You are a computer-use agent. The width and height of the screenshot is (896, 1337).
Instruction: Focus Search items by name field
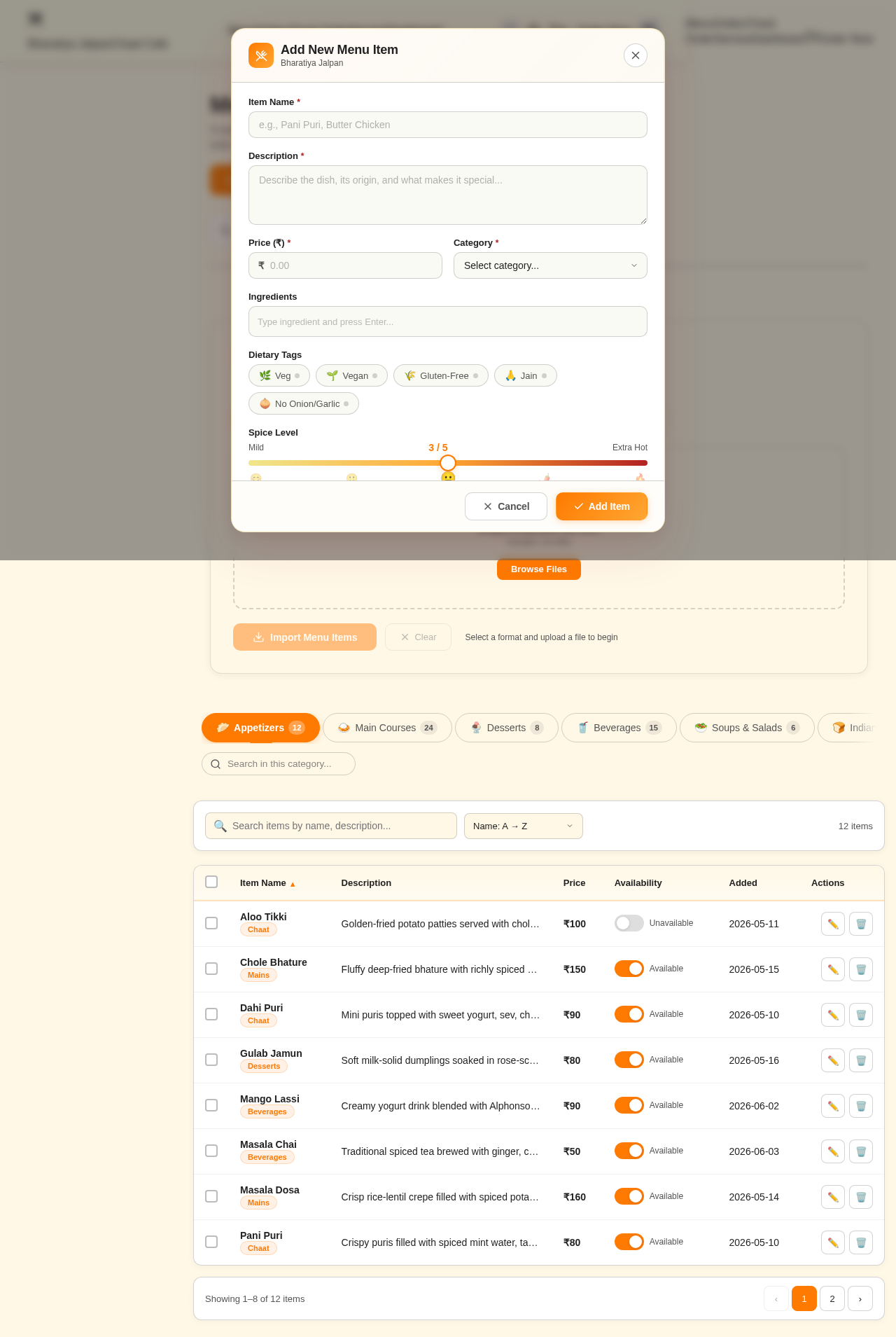coord(331,826)
